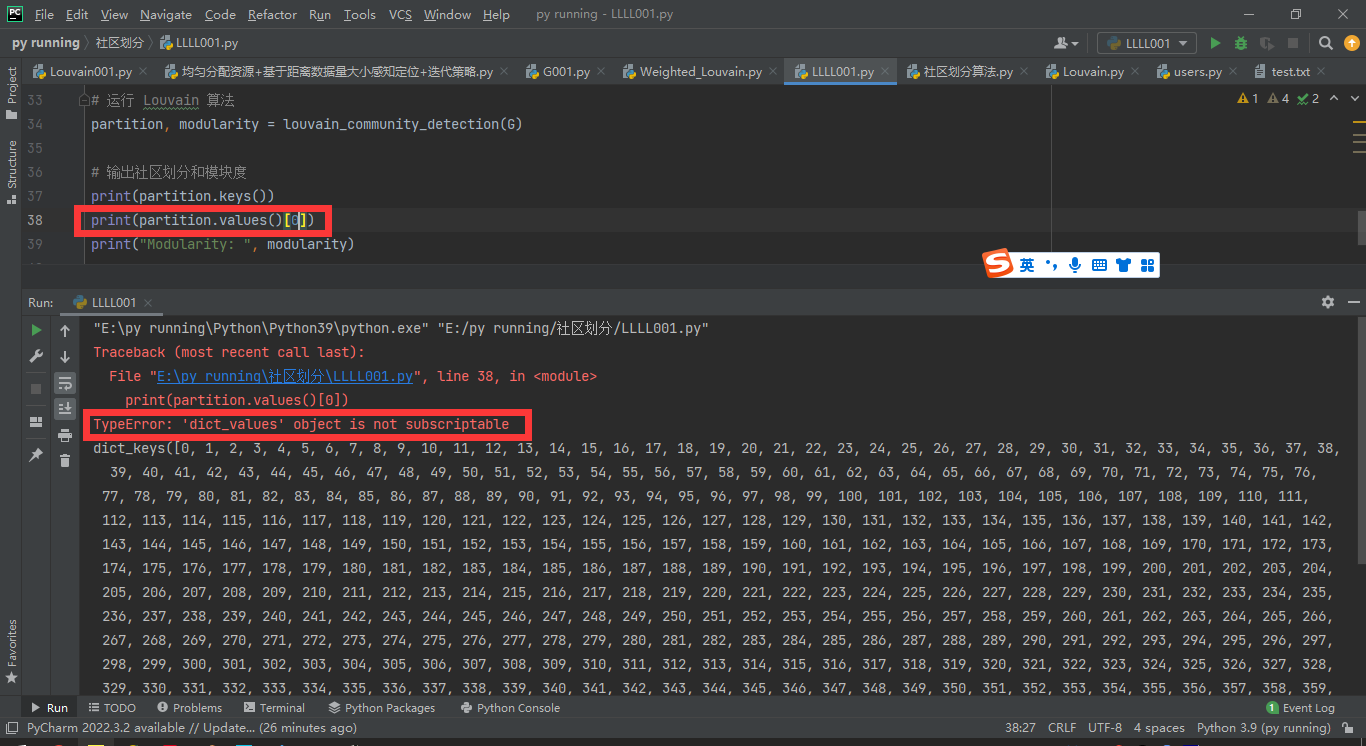
Task: Expand line 33 code fold arrow
Action: [85, 99]
